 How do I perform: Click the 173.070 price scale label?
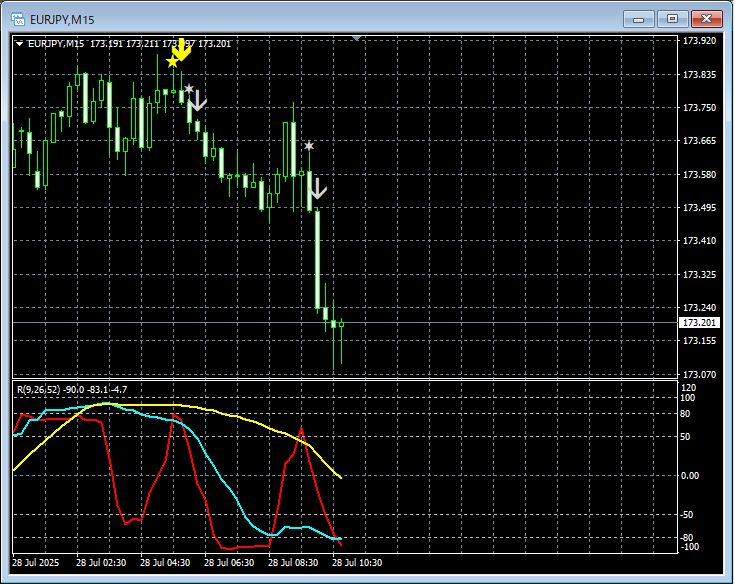click(x=699, y=374)
